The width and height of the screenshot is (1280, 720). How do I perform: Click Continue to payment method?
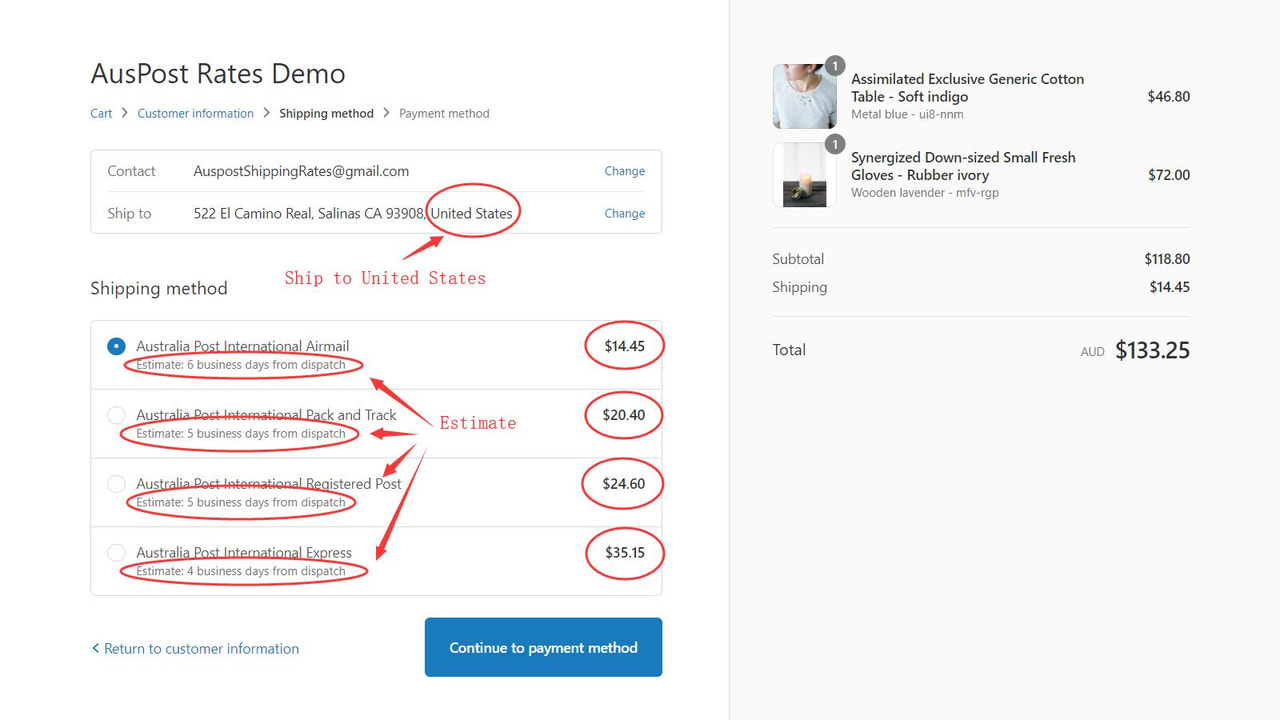(x=542, y=647)
